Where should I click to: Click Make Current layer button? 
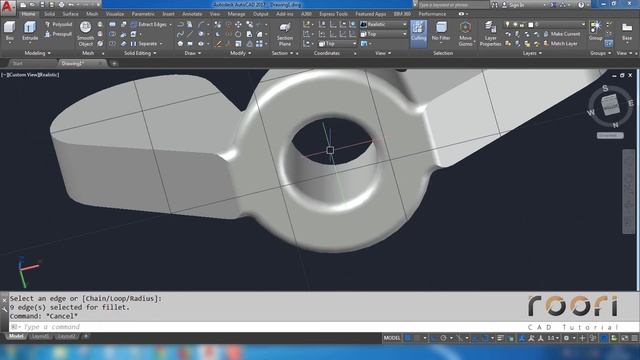562,34
